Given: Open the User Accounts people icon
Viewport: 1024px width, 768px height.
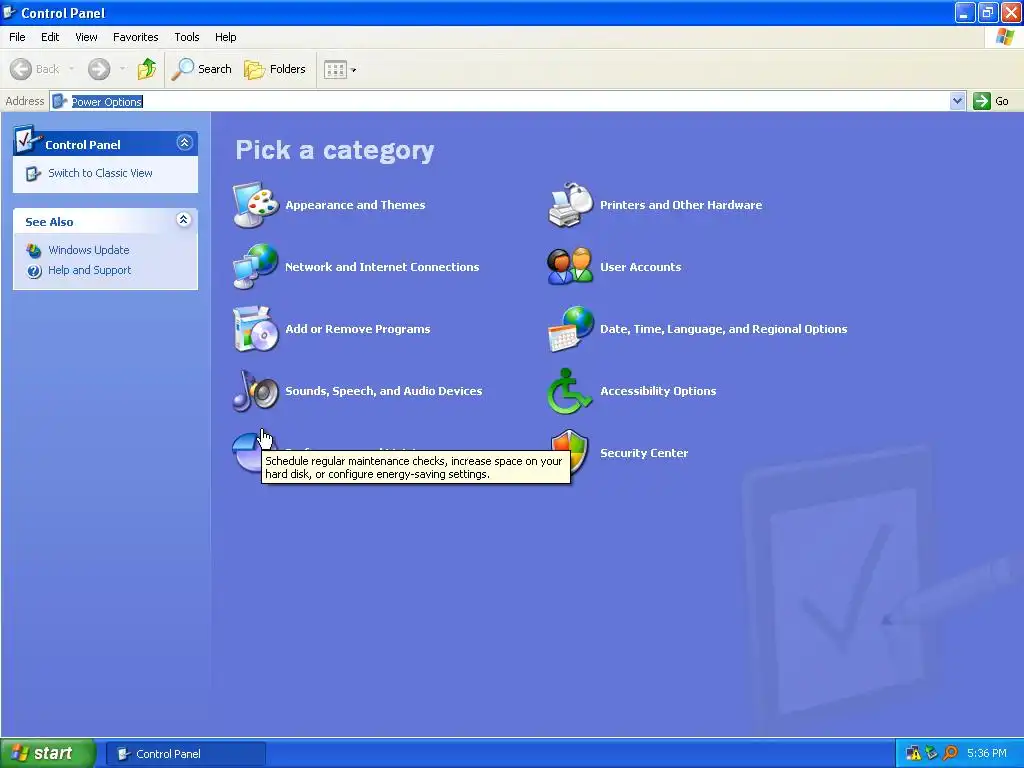Looking at the screenshot, I should 570,266.
